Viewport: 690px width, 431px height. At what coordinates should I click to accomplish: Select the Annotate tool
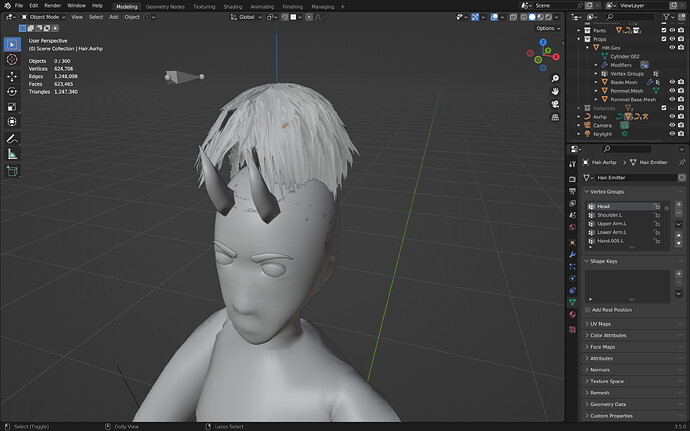pos(12,139)
